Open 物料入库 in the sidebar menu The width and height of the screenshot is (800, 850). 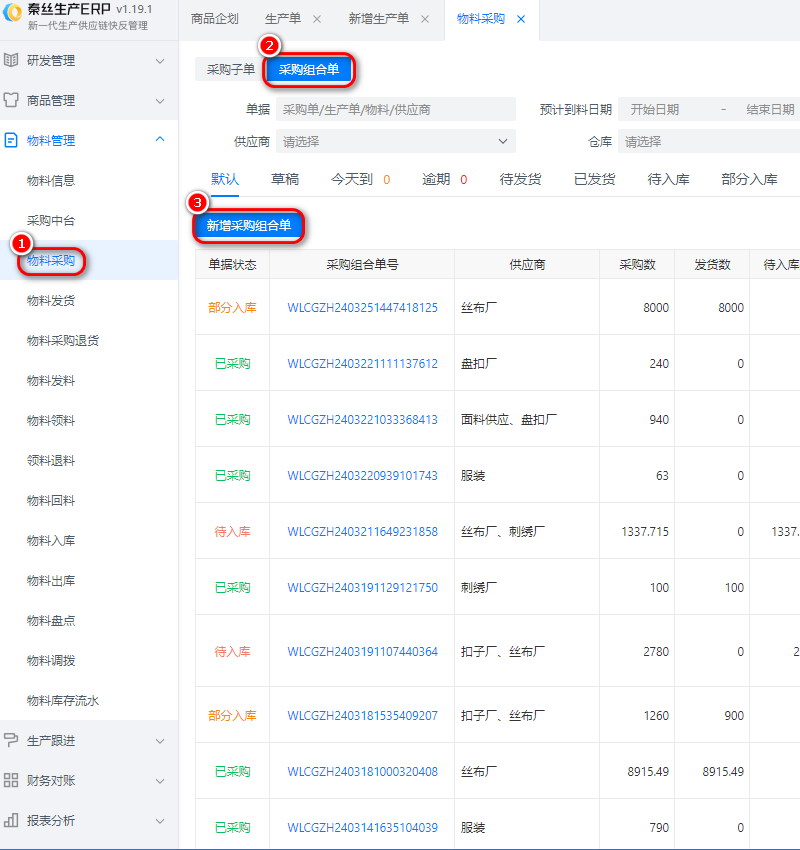pos(51,541)
